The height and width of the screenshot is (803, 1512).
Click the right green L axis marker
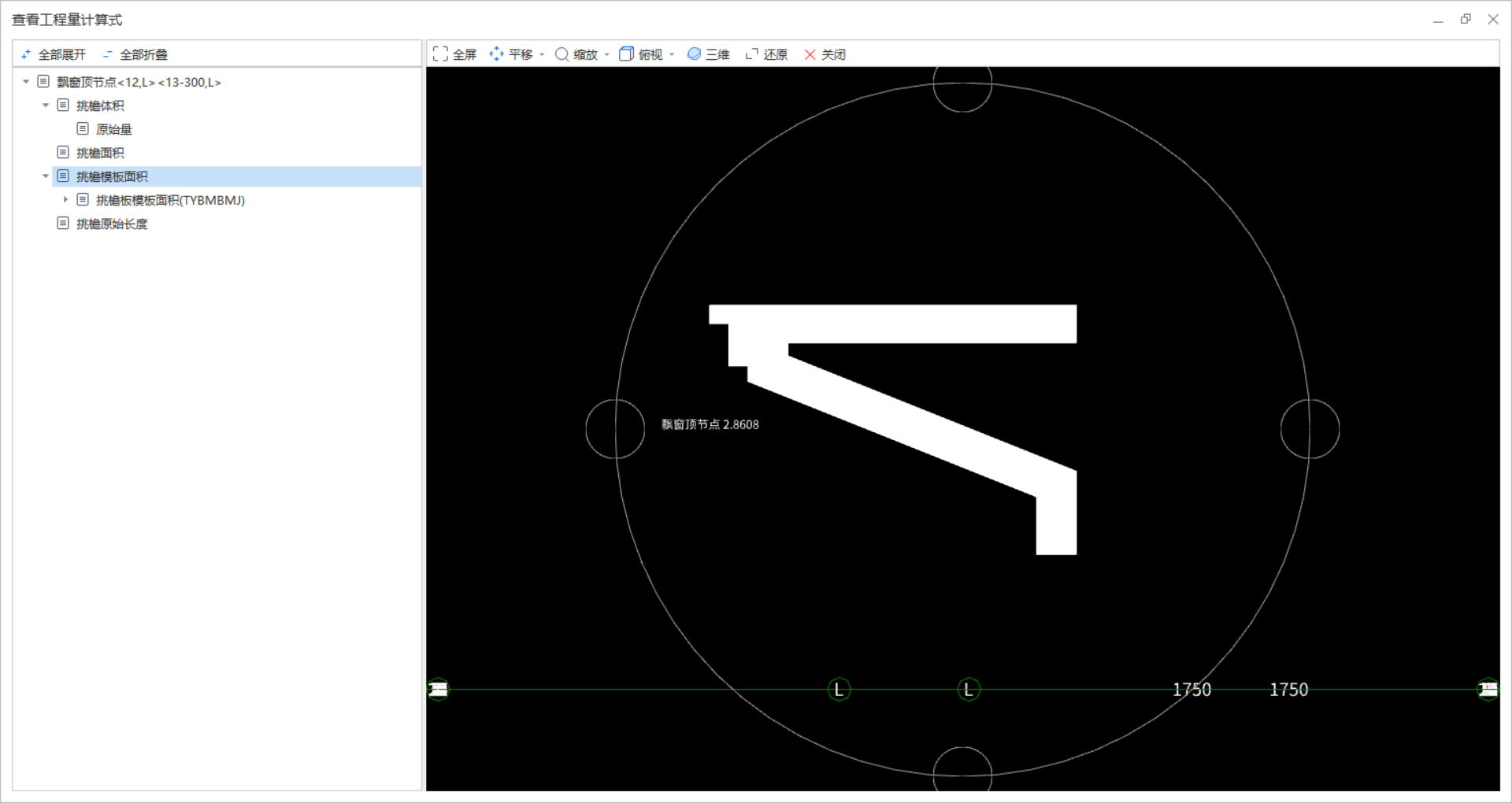pos(969,690)
